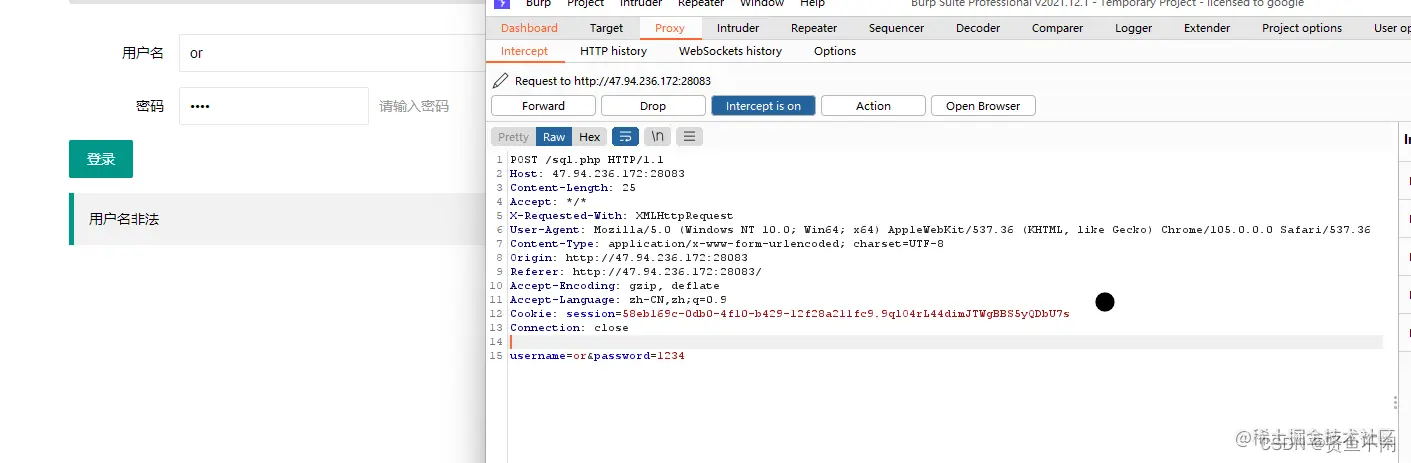This screenshot has width=1411, height=463.
Task: Open the Repeater tab
Action: point(814,28)
